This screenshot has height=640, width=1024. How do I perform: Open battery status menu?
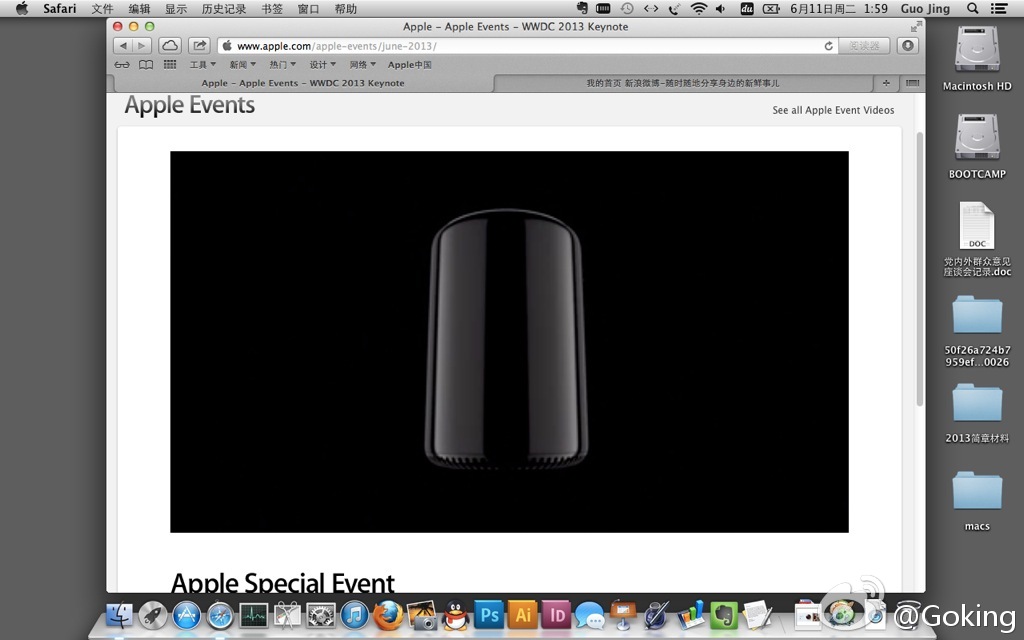[x=771, y=8]
